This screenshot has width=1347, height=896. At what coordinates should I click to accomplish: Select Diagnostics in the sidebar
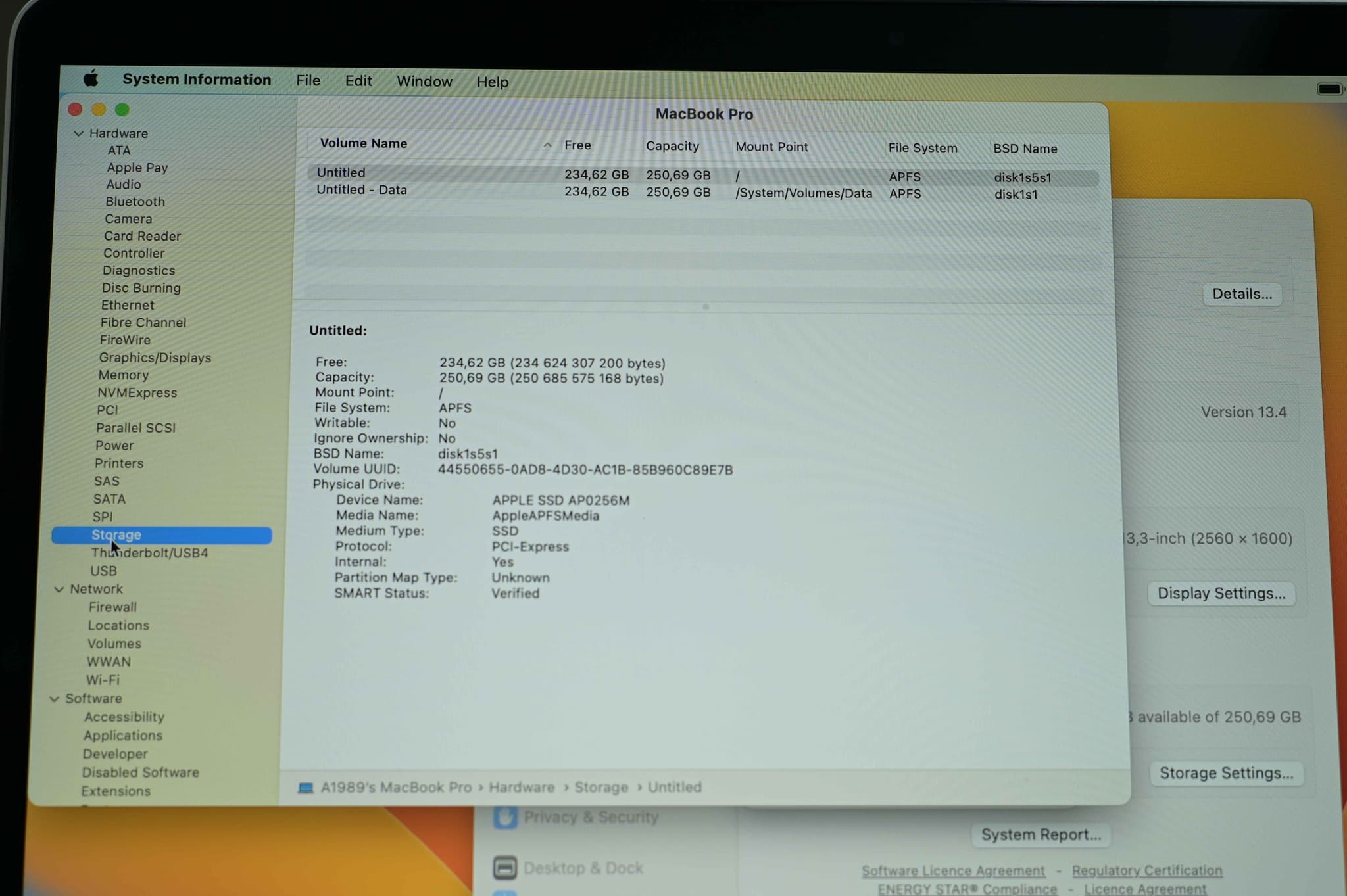click(x=139, y=271)
